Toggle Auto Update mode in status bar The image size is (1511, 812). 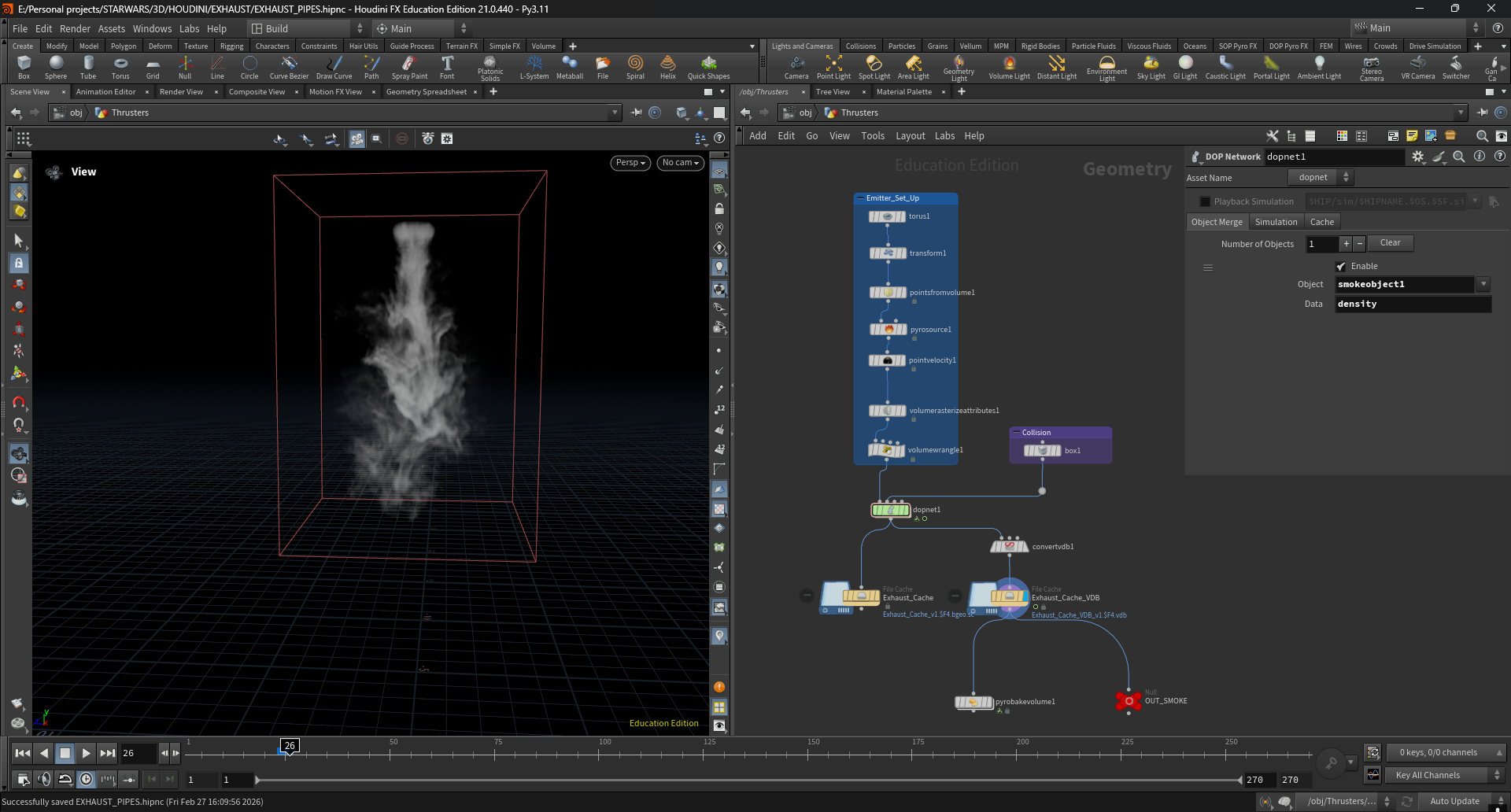(1455, 801)
